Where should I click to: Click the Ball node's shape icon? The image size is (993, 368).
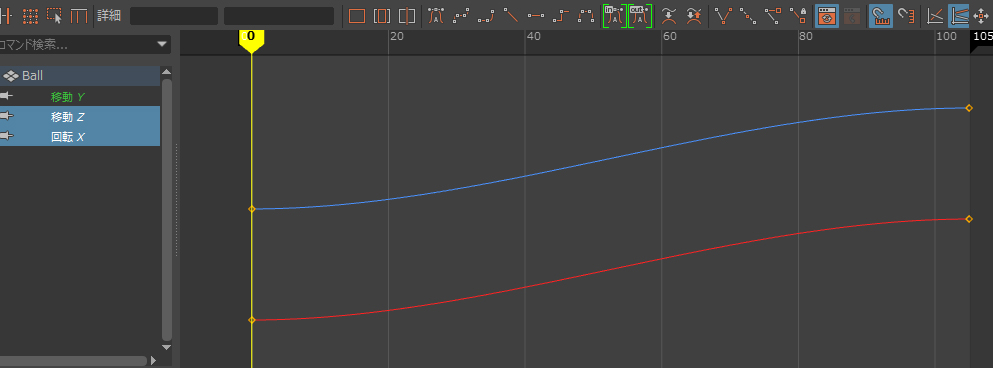[11, 76]
